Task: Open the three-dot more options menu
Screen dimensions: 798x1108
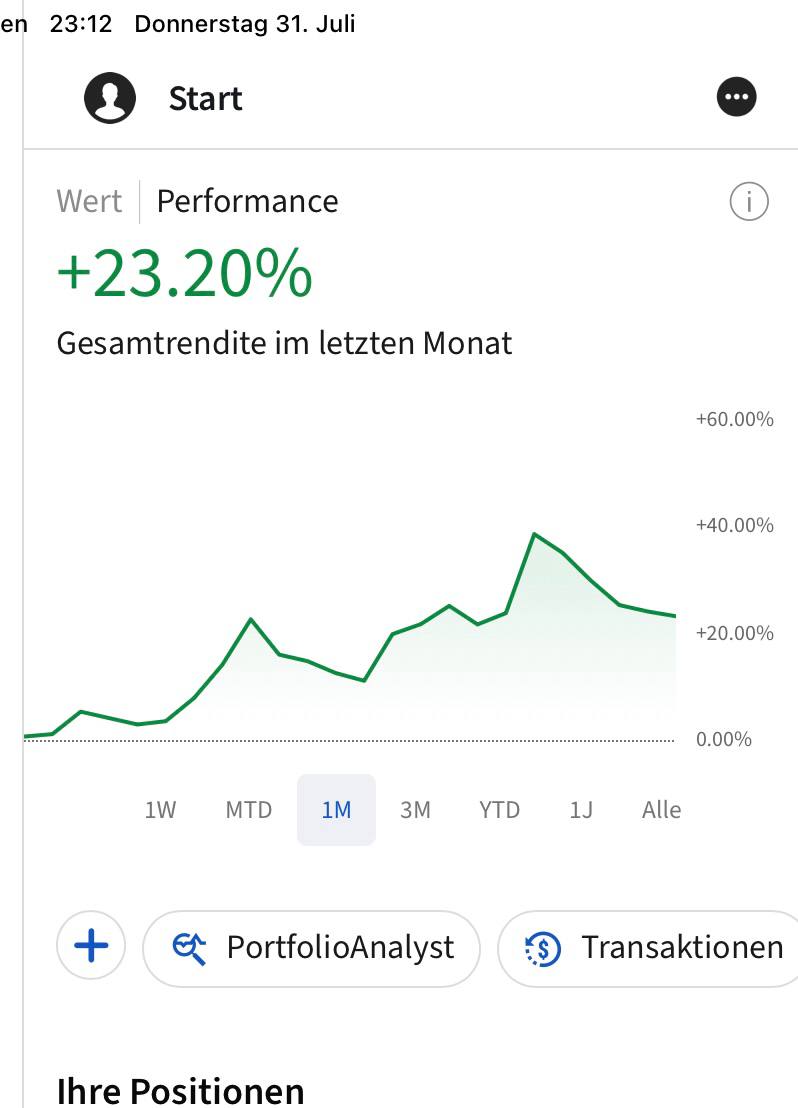Action: (737, 98)
